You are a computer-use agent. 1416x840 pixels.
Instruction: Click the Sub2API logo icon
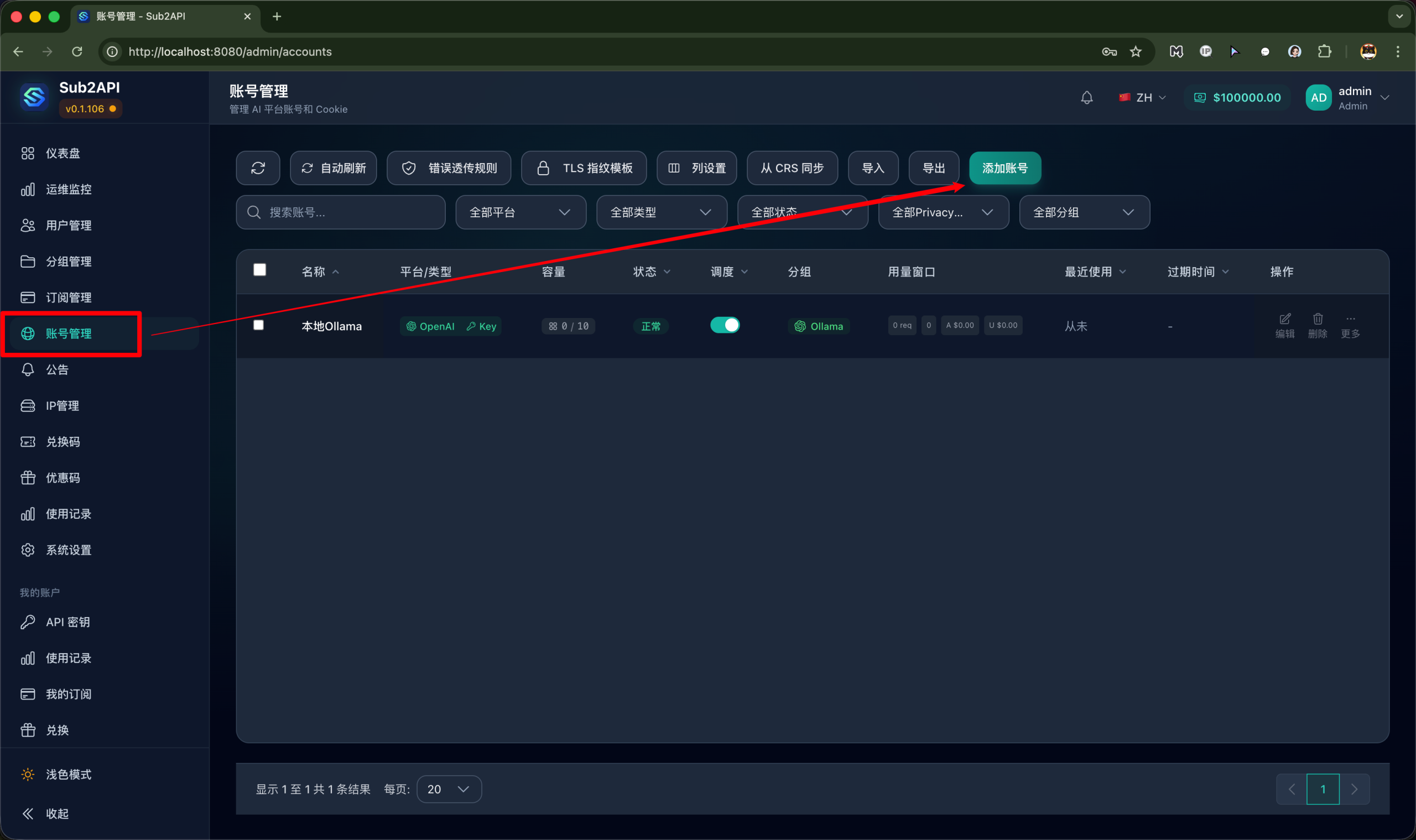point(33,97)
